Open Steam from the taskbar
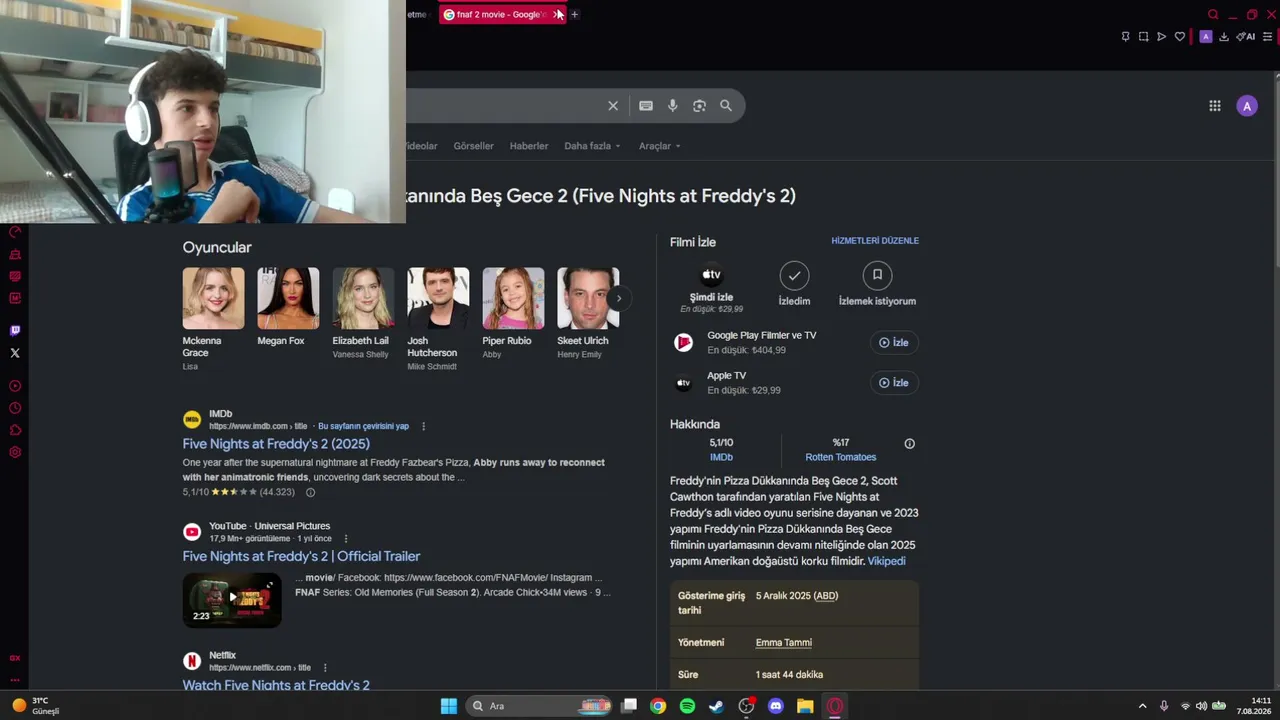The height and width of the screenshot is (720, 1280). (x=716, y=706)
